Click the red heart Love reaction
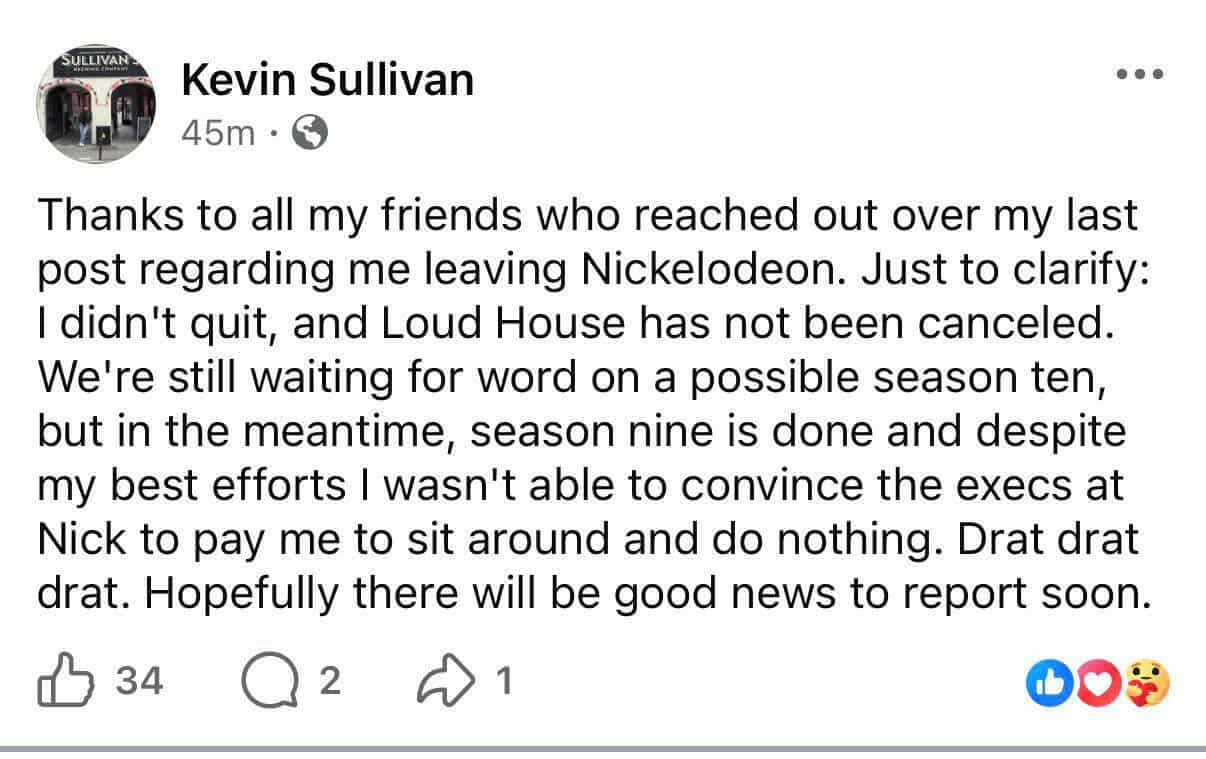The width and height of the screenshot is (1206, 759). pos(1097,684)
